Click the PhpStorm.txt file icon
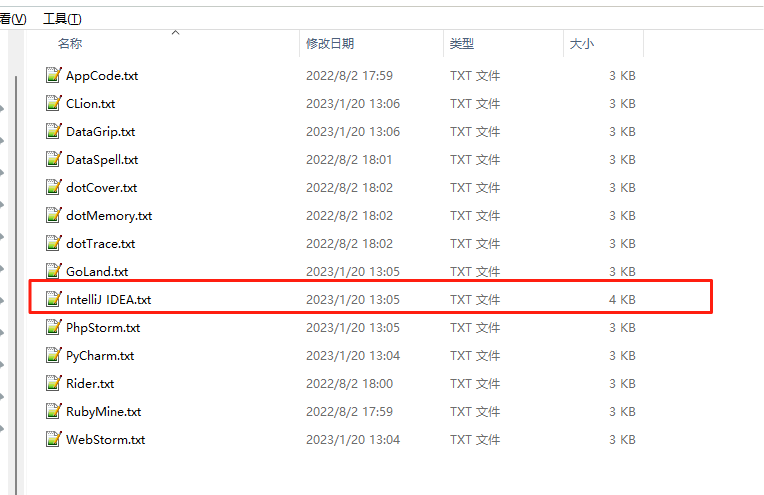 point(54,327)
